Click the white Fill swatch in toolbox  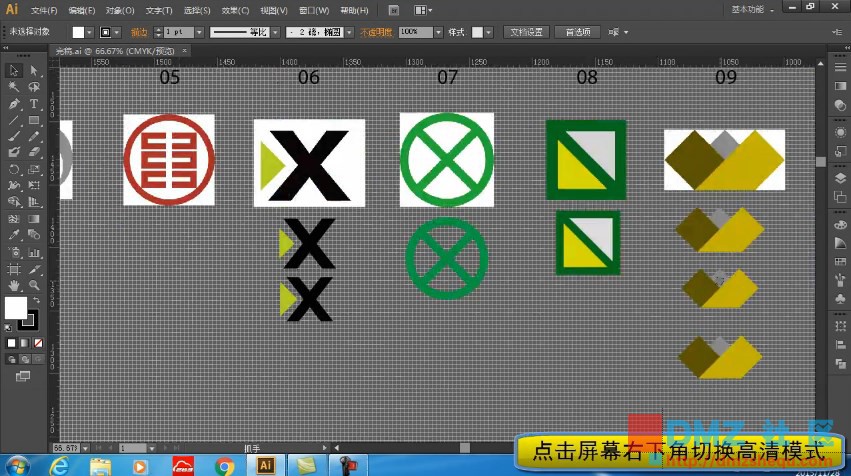(15, 308)
